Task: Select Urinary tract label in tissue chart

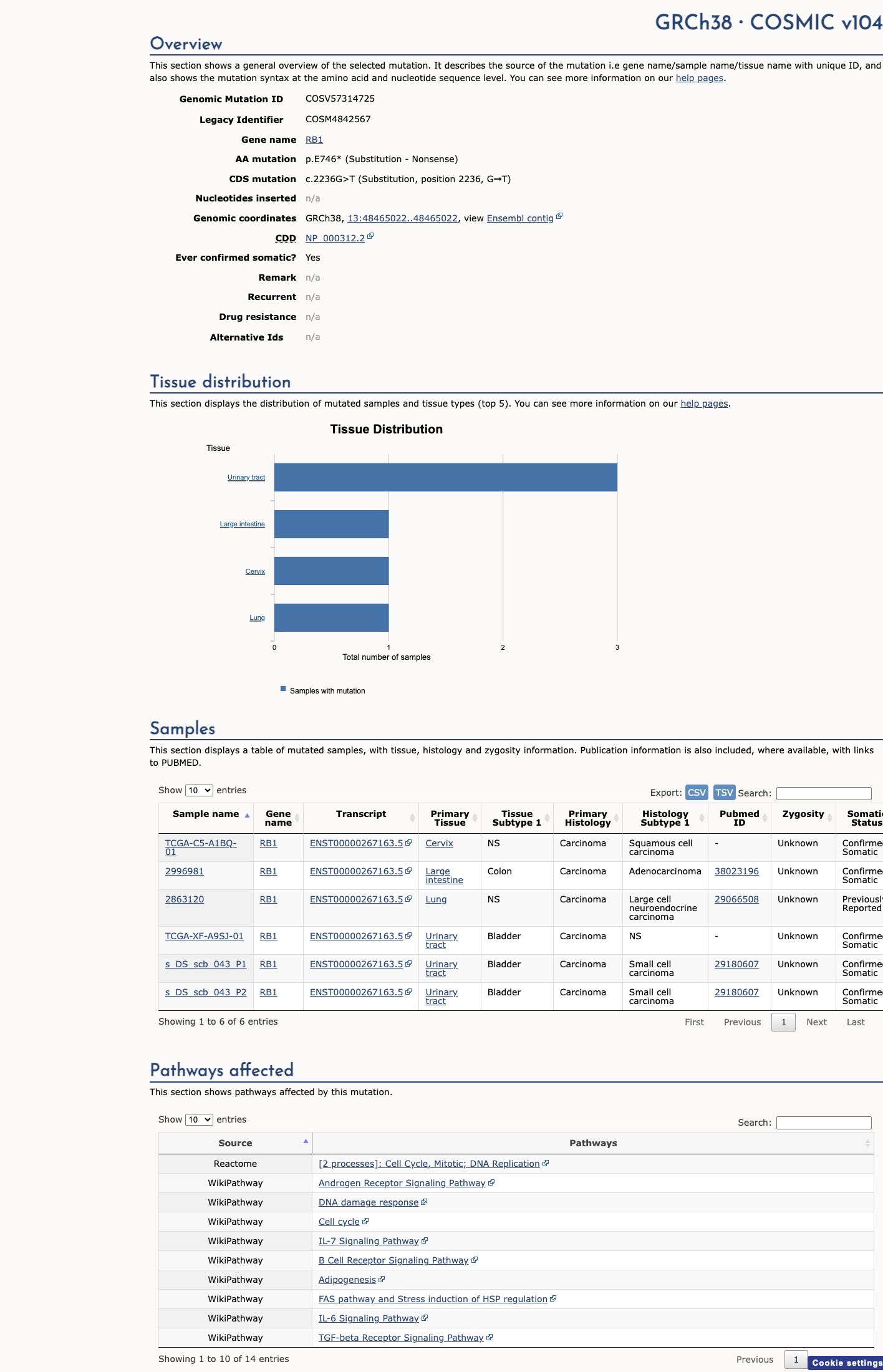Action: coord(246,477)
